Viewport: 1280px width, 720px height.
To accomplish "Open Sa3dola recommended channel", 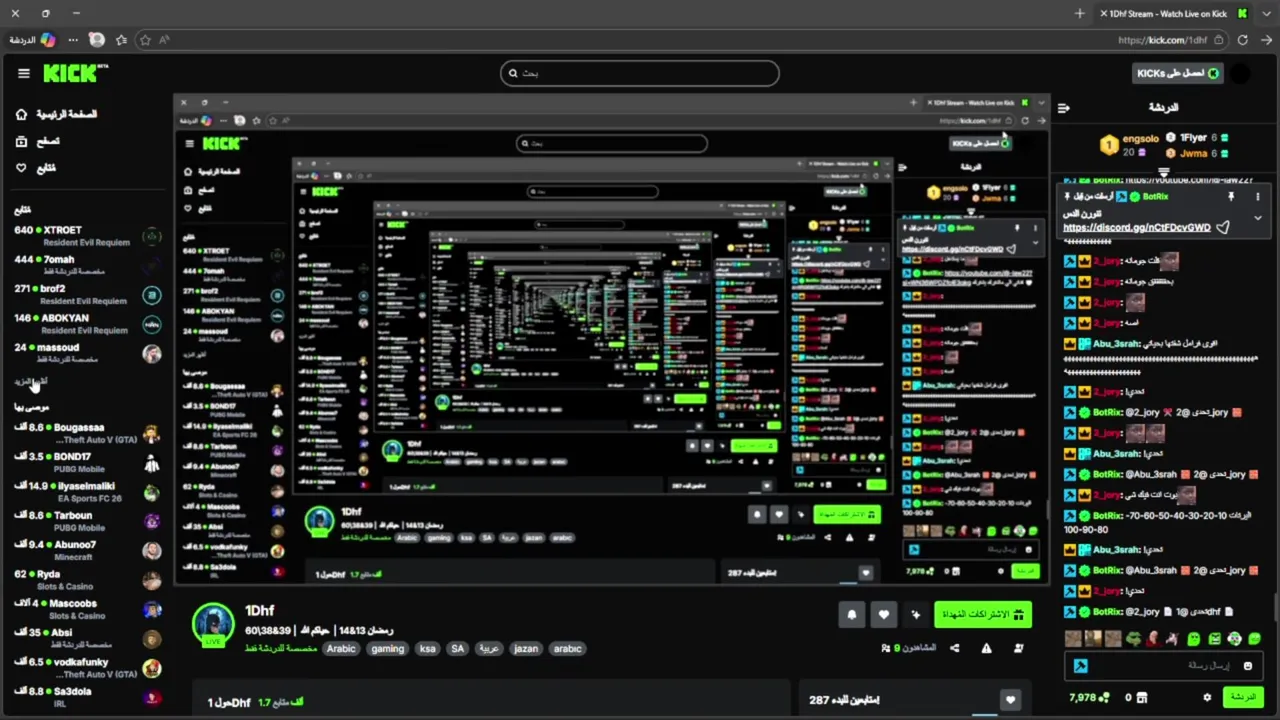I will pos(87,697).
